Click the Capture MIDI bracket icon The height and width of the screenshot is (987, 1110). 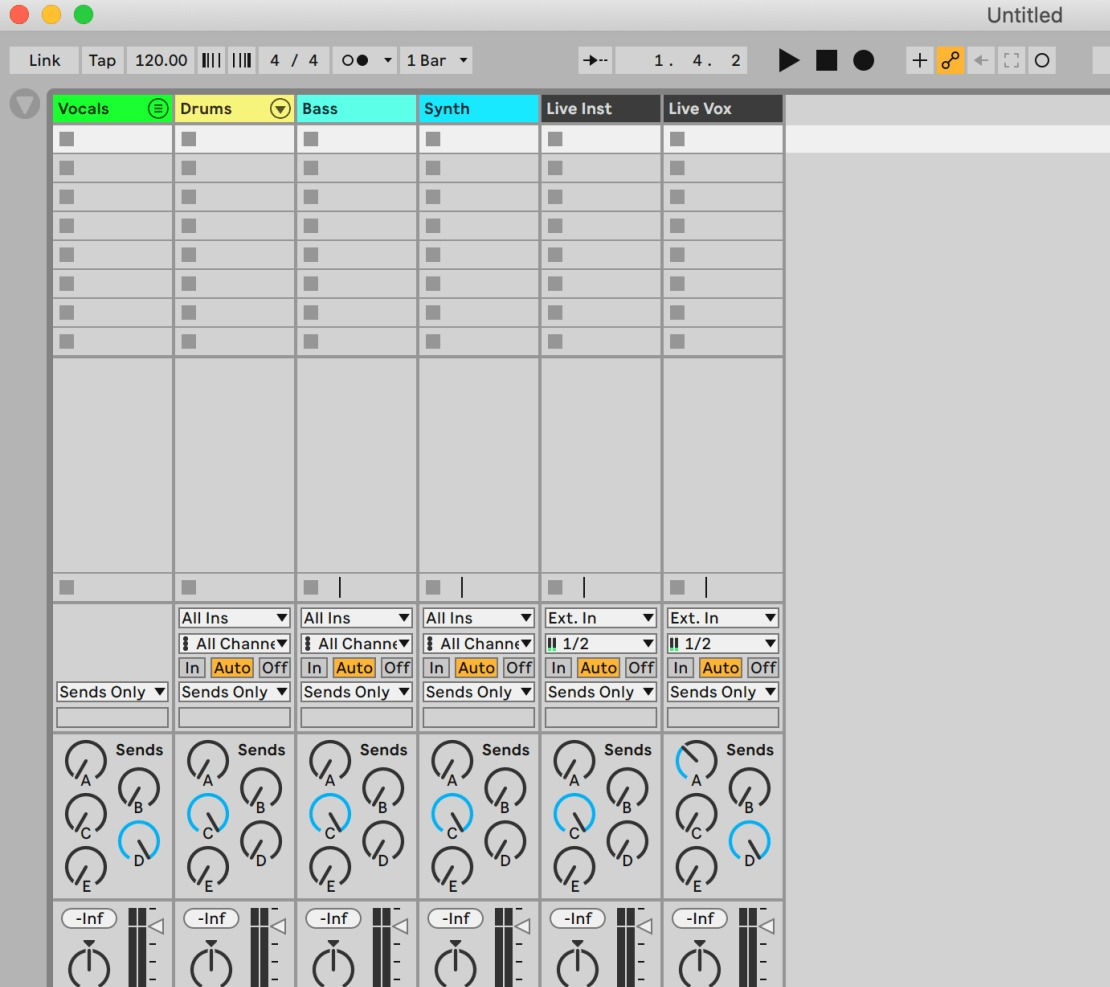tap(1011, 60)
